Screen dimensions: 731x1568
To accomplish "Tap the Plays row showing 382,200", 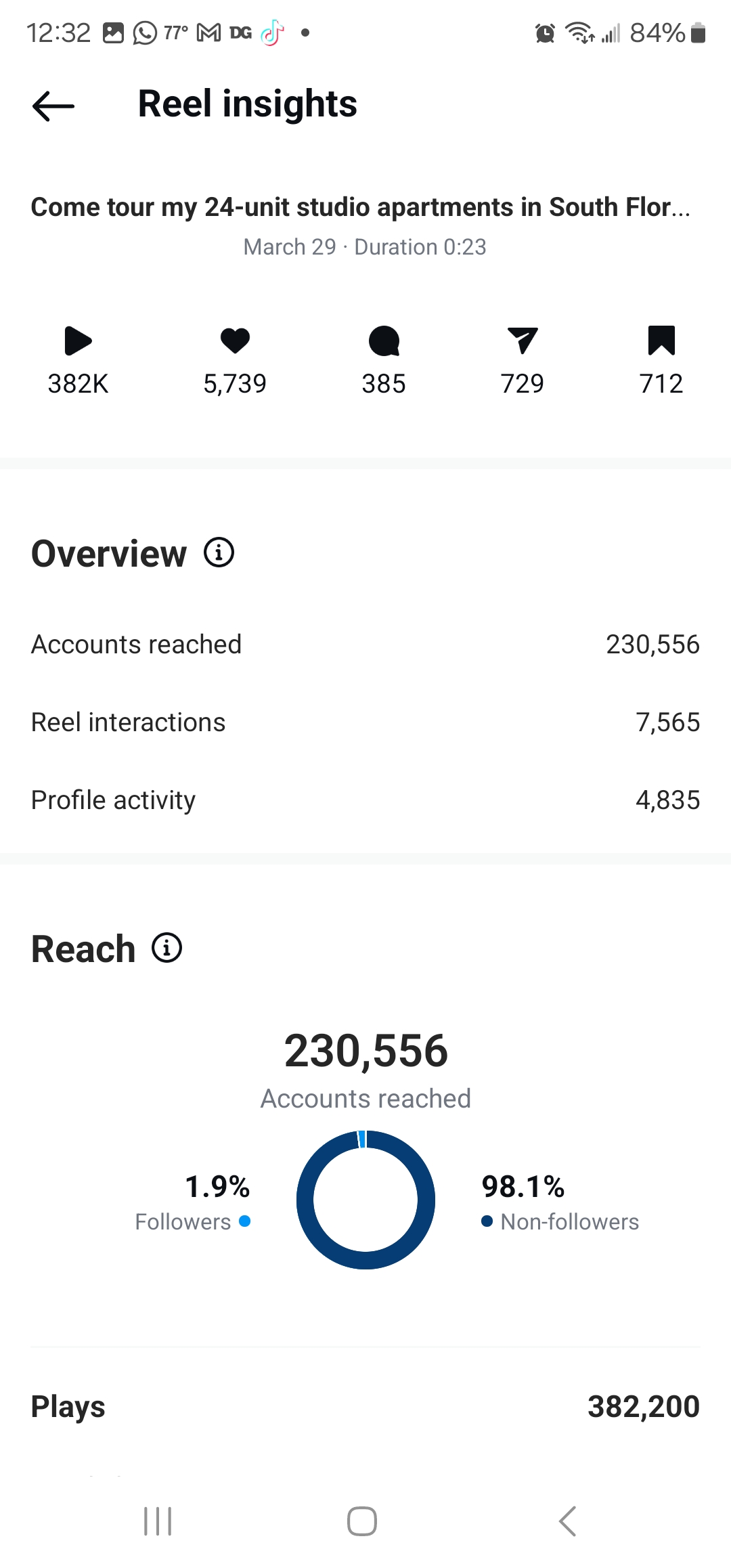I will tap(365, 1406).
